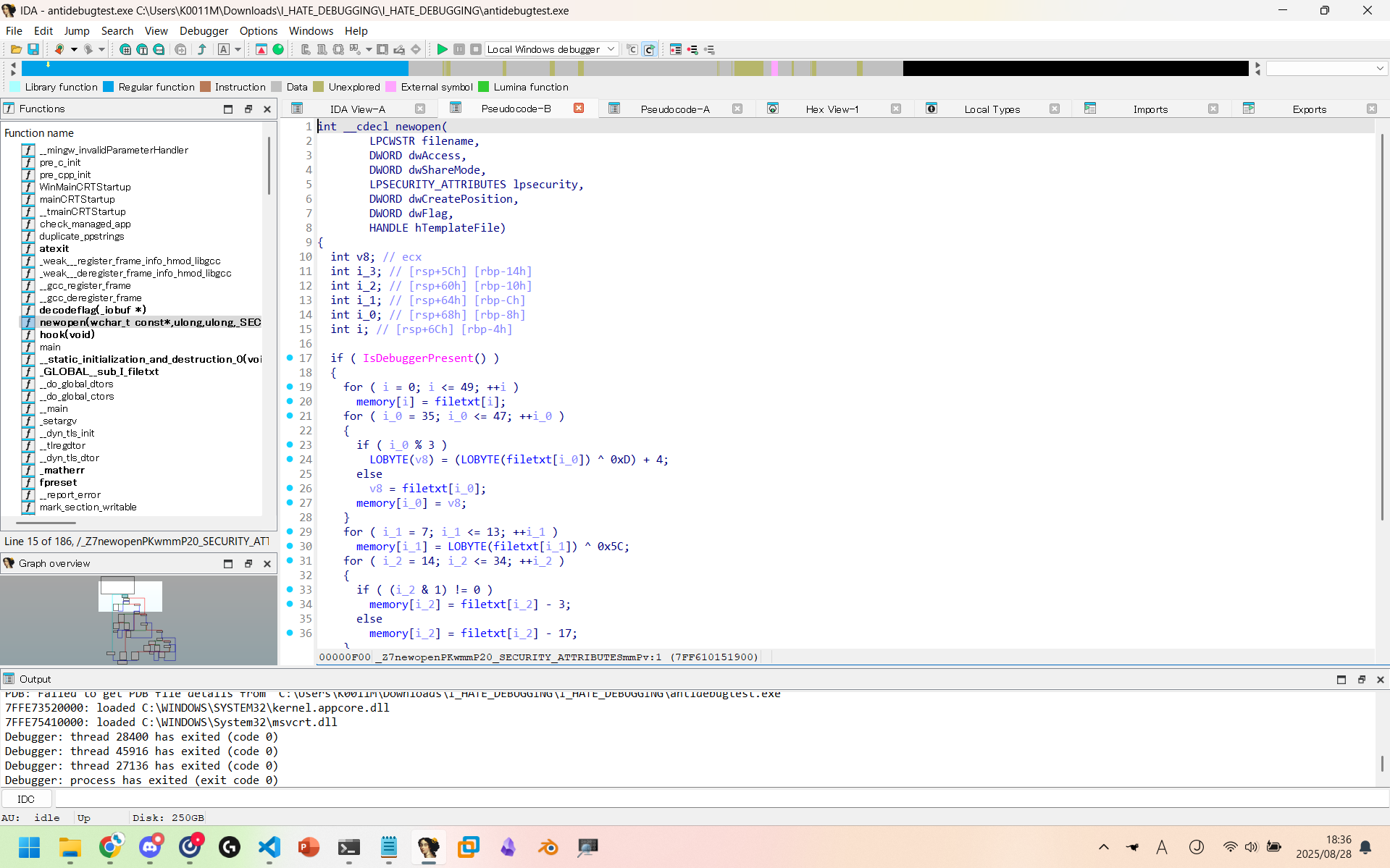Toggle breakpoint dot on line 30

(x=290, y=546)
